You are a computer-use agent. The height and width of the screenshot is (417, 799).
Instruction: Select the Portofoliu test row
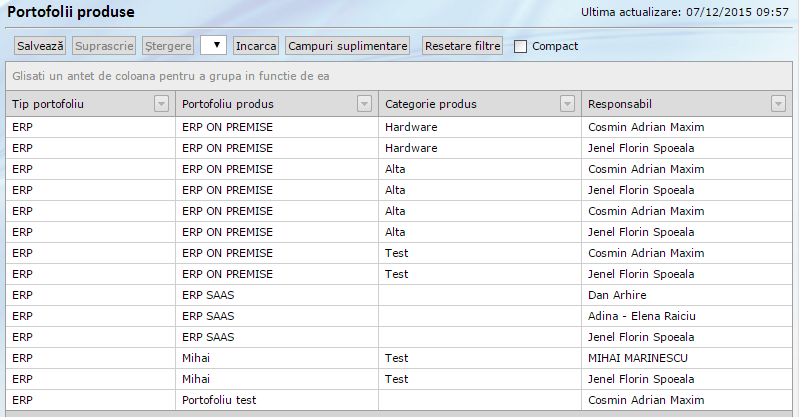coord(219,400)
